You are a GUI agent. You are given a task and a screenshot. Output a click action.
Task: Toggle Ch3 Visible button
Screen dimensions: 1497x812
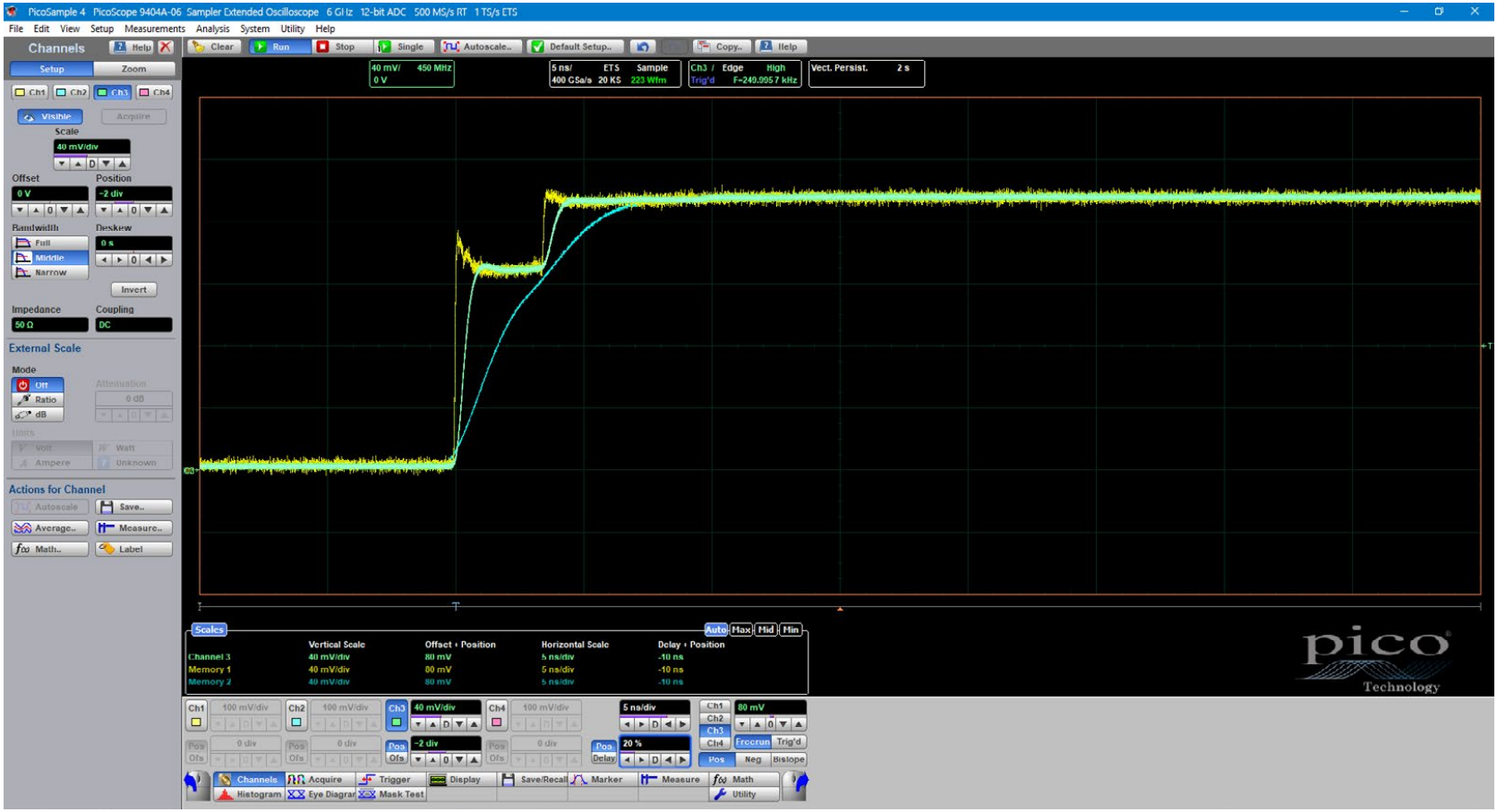click(x=50, y=116)
